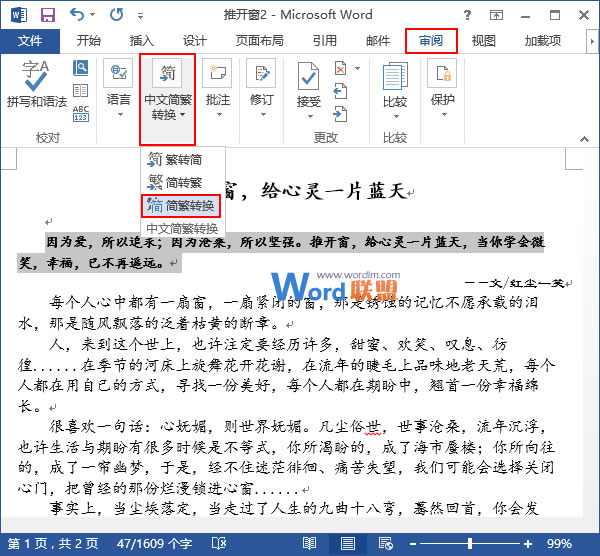Switch to the 加载项 tab
The width and height of the screenshot is (600, 556).
pyautogui.click(x=543, y=41)
